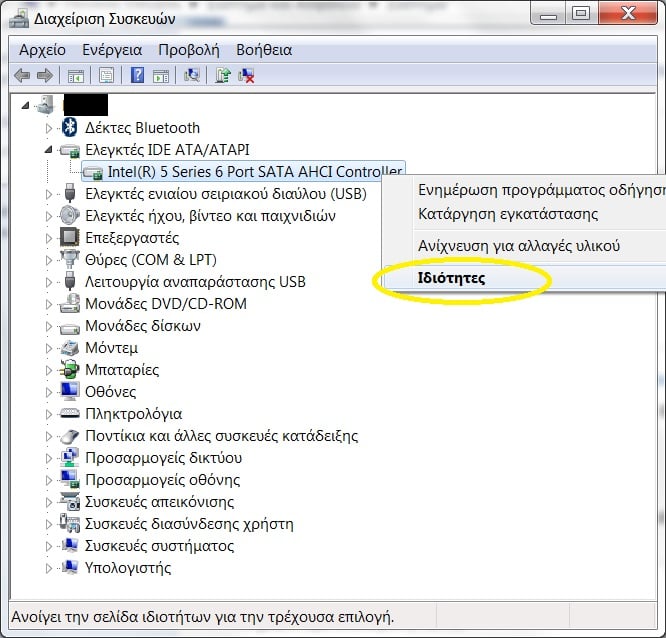Expand the Μονάδες DVD/CD-ROM node arrow
666x638 pixels.
tap(49, 304)
